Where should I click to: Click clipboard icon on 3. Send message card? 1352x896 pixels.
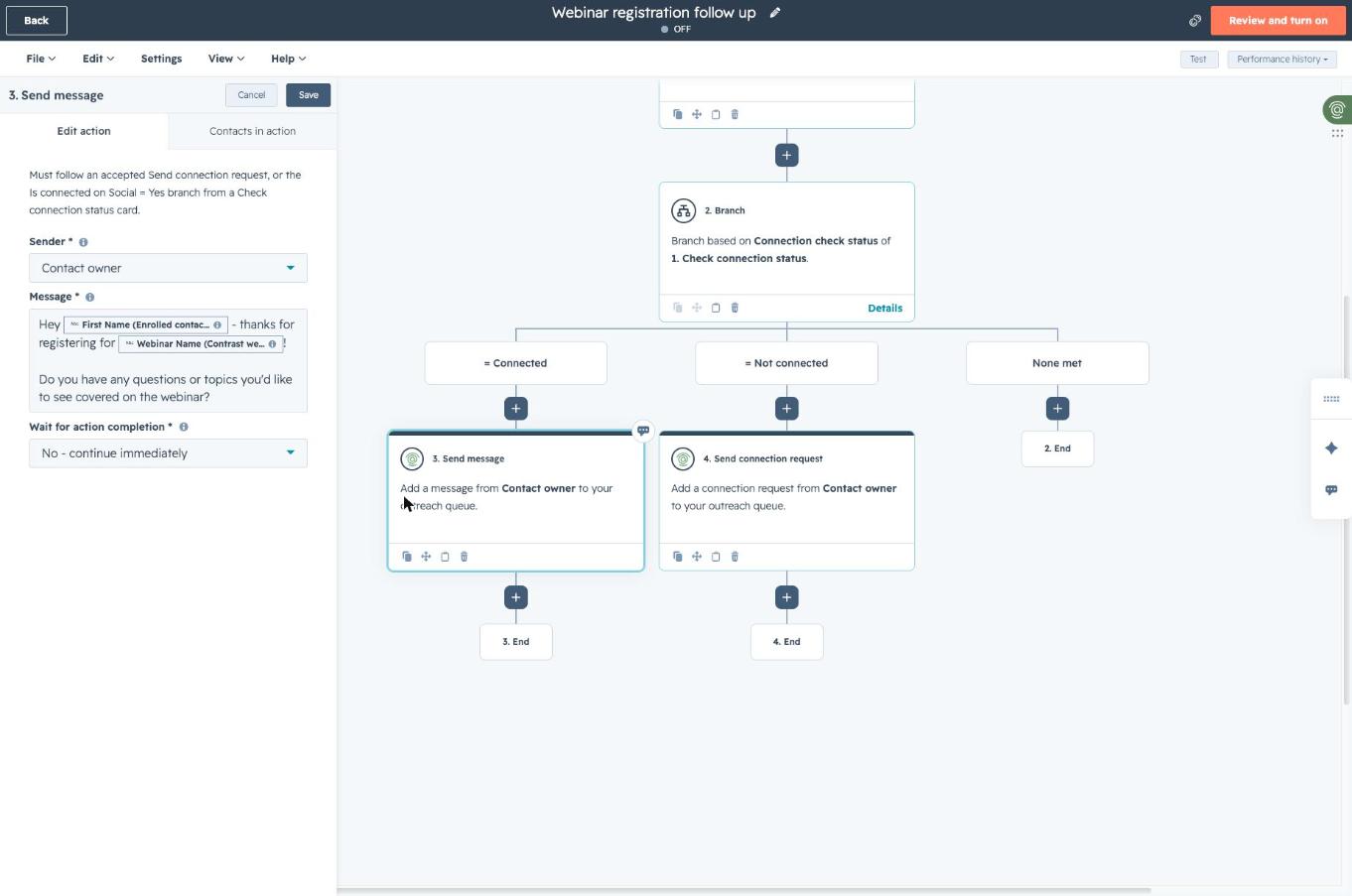pyautogui.click(x=445, y=557)
